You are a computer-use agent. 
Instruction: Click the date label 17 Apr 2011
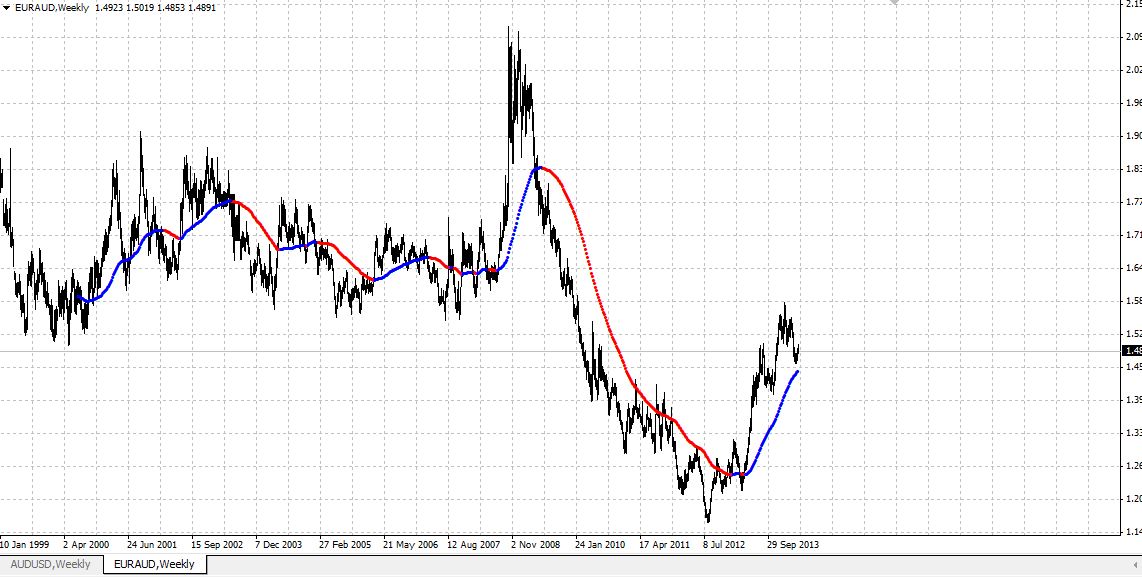[664, 543]
